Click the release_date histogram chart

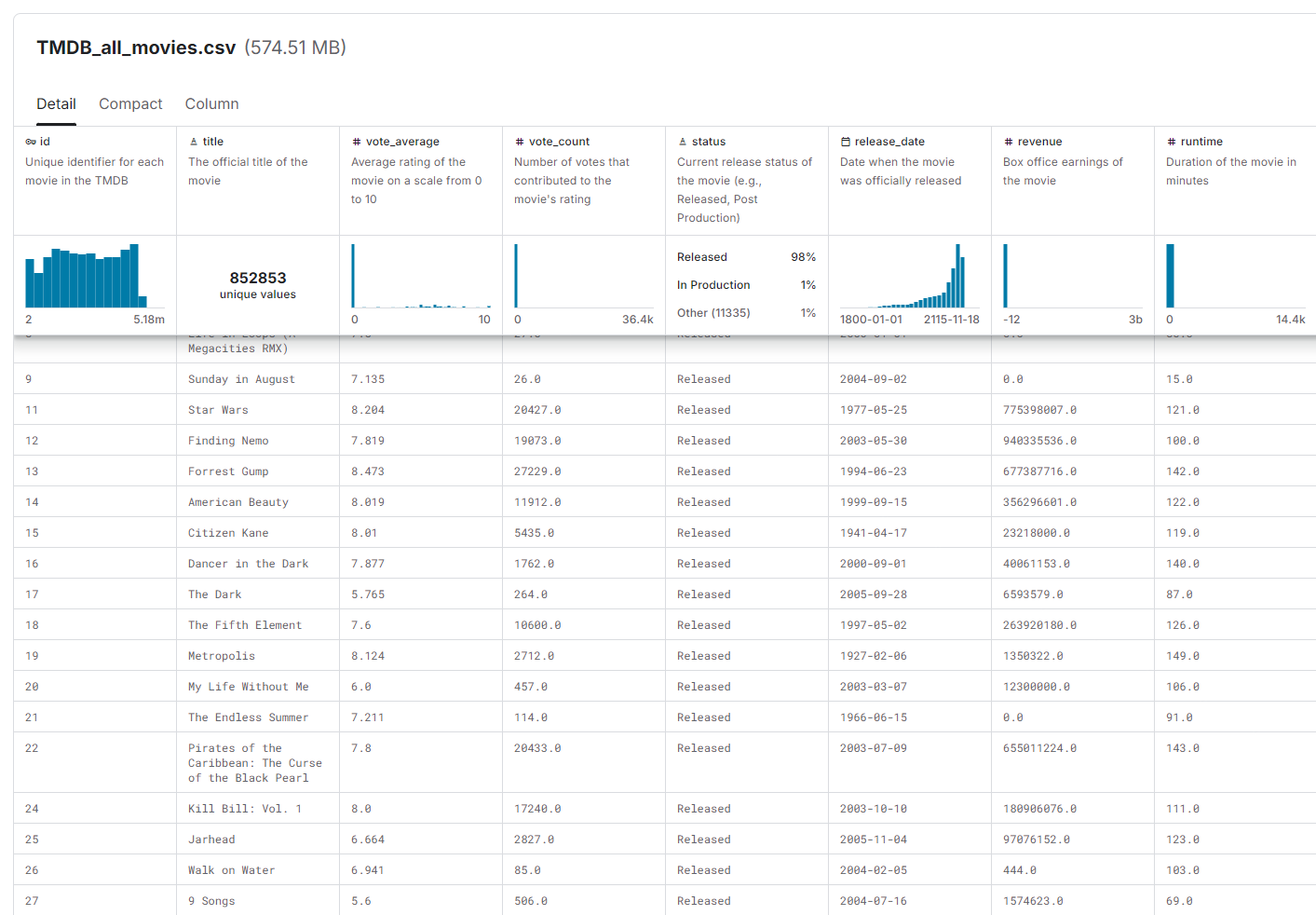[x=910, y=276]
